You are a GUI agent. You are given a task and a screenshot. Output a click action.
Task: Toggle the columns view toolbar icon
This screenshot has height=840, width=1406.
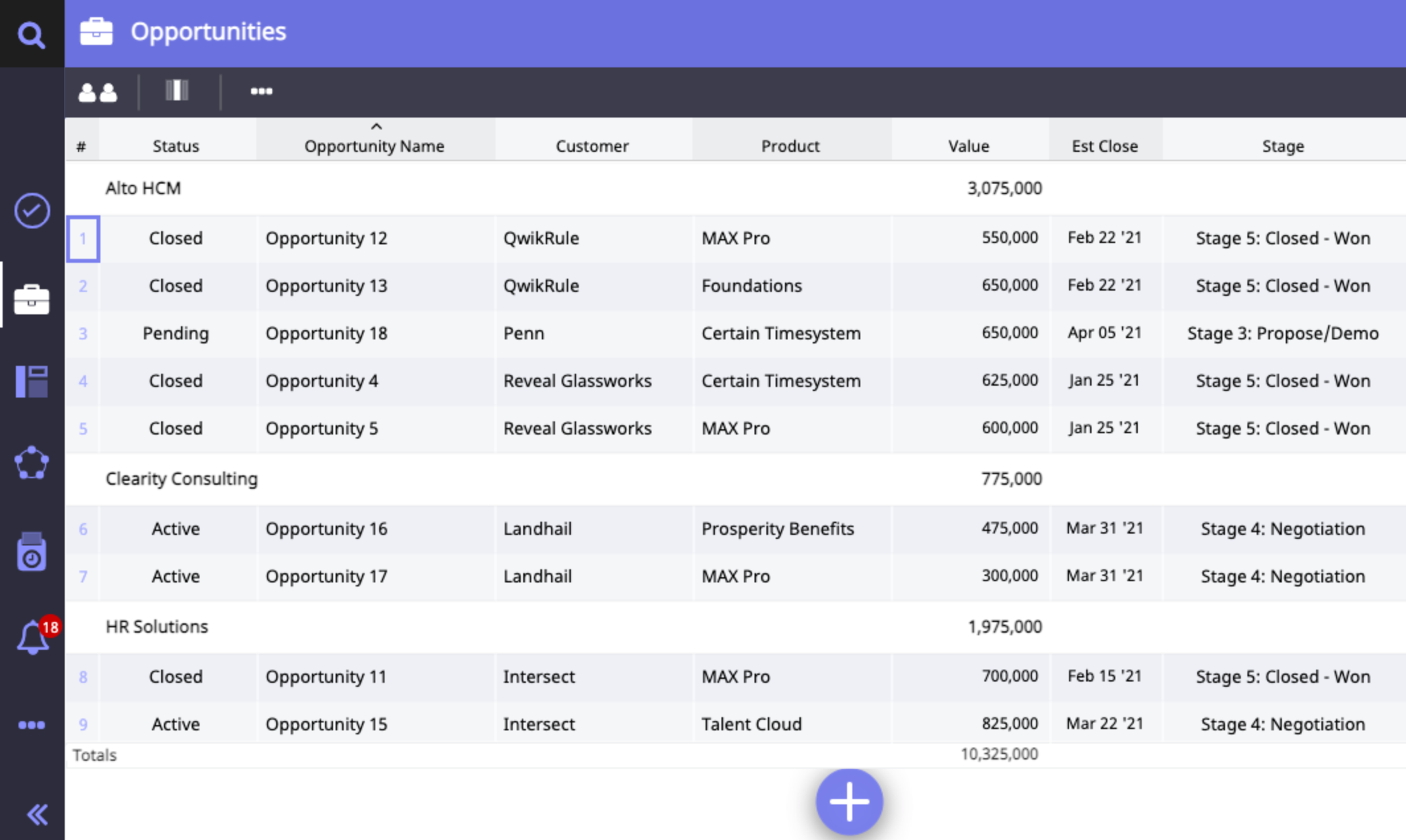[x=177, y=90]
